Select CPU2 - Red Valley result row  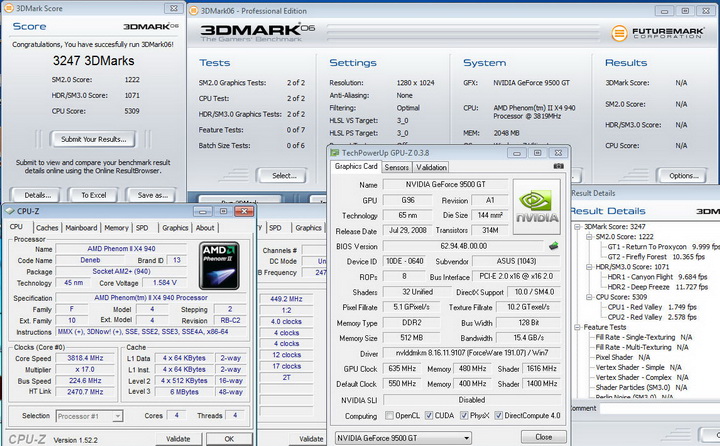pyautogui.click(x=652, y=317)
